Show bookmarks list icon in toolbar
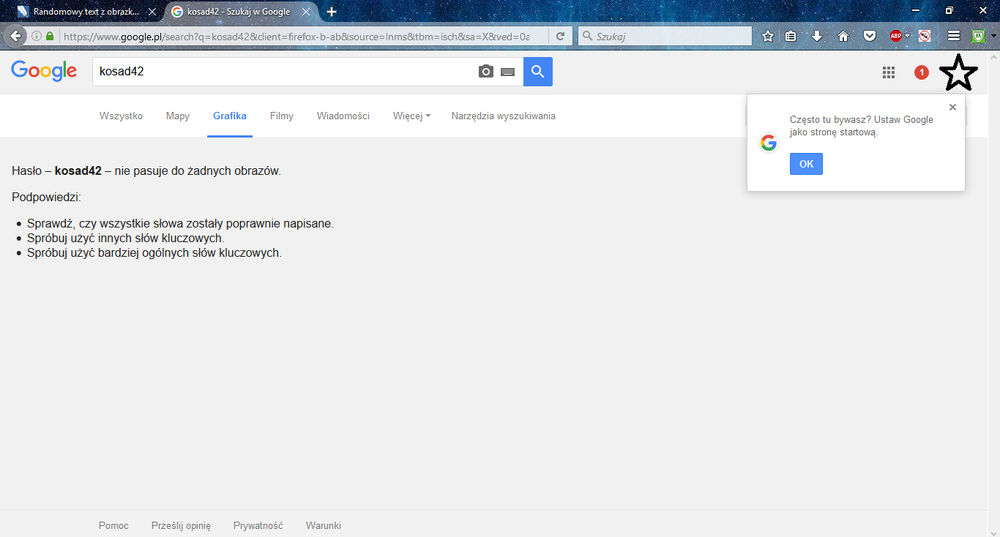Screen dimensions: 1000x537 (791, 36)
